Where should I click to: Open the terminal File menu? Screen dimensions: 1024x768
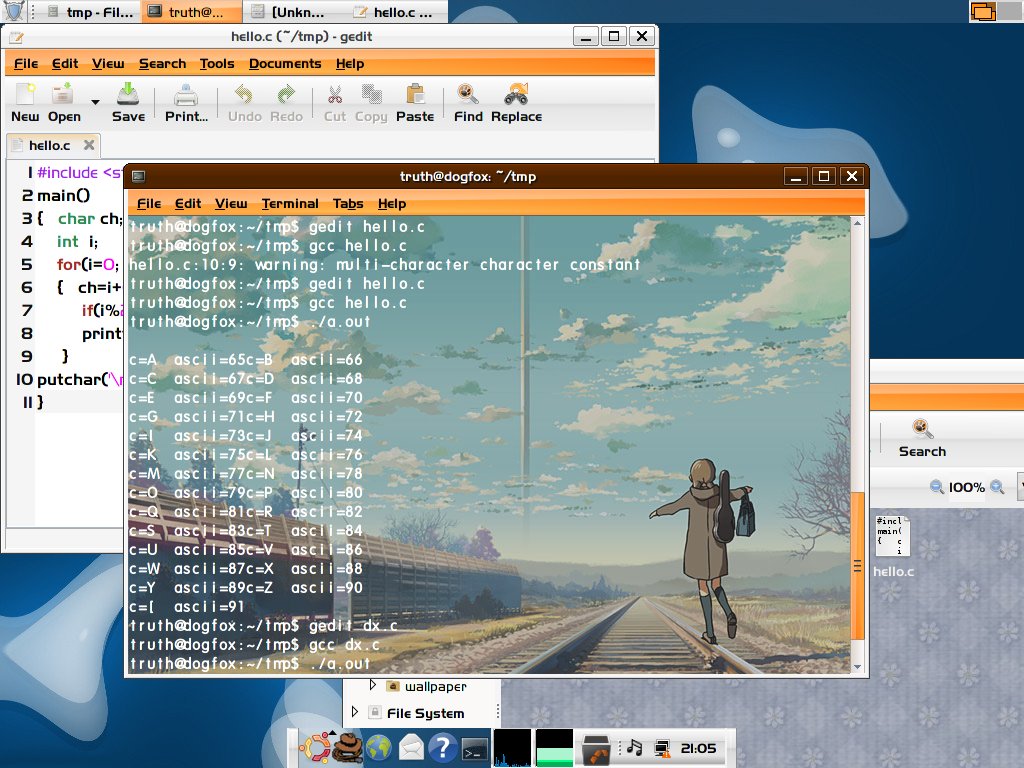tap(149, 204)
